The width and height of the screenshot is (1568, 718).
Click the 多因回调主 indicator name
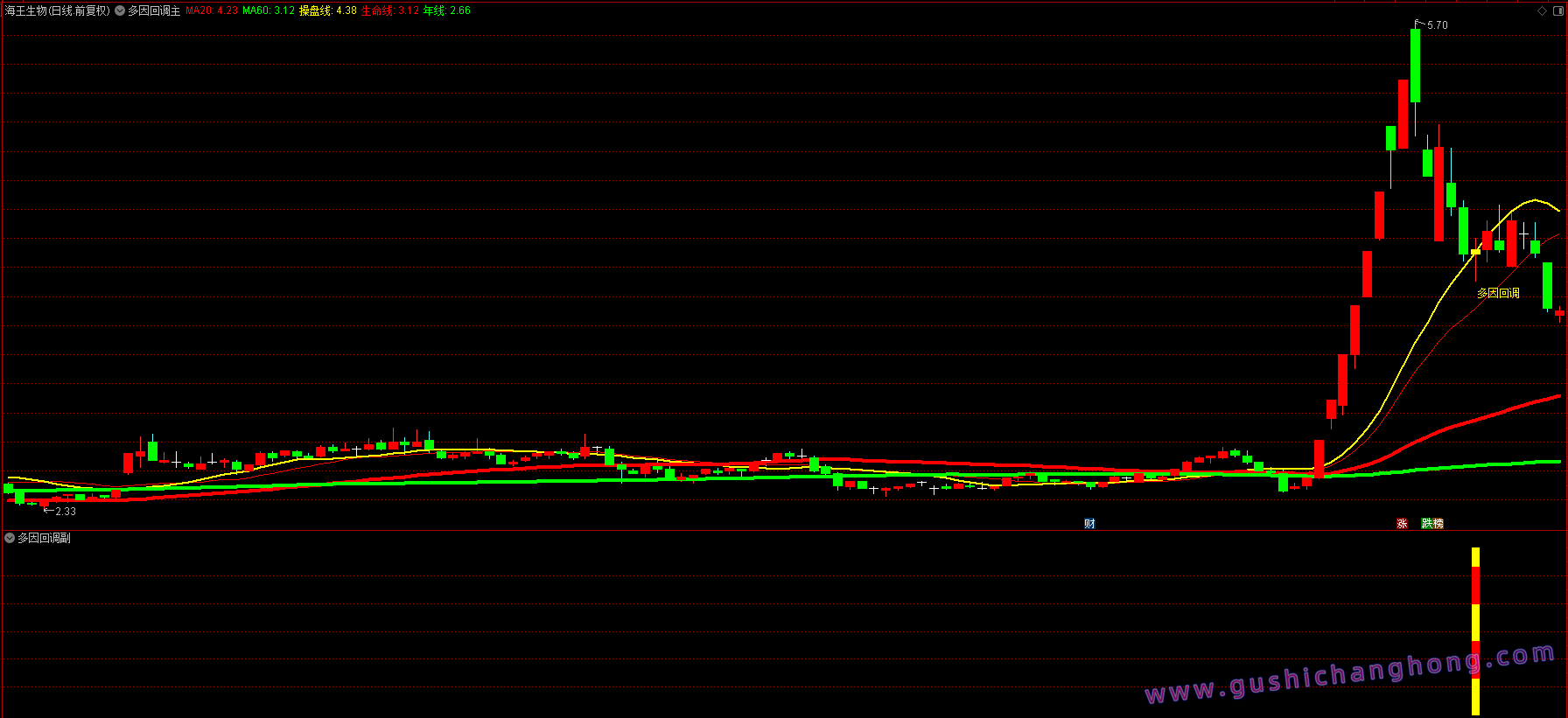154,10
